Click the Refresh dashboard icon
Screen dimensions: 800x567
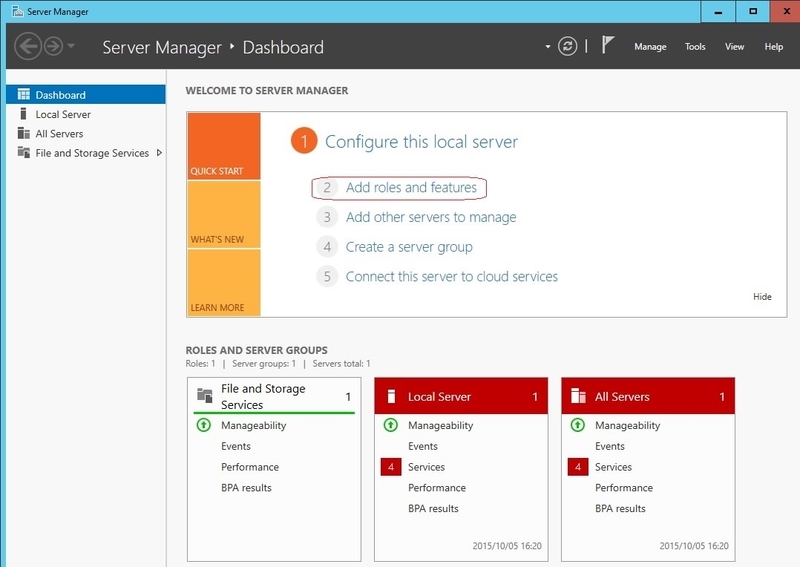click(x=567, y=46)
